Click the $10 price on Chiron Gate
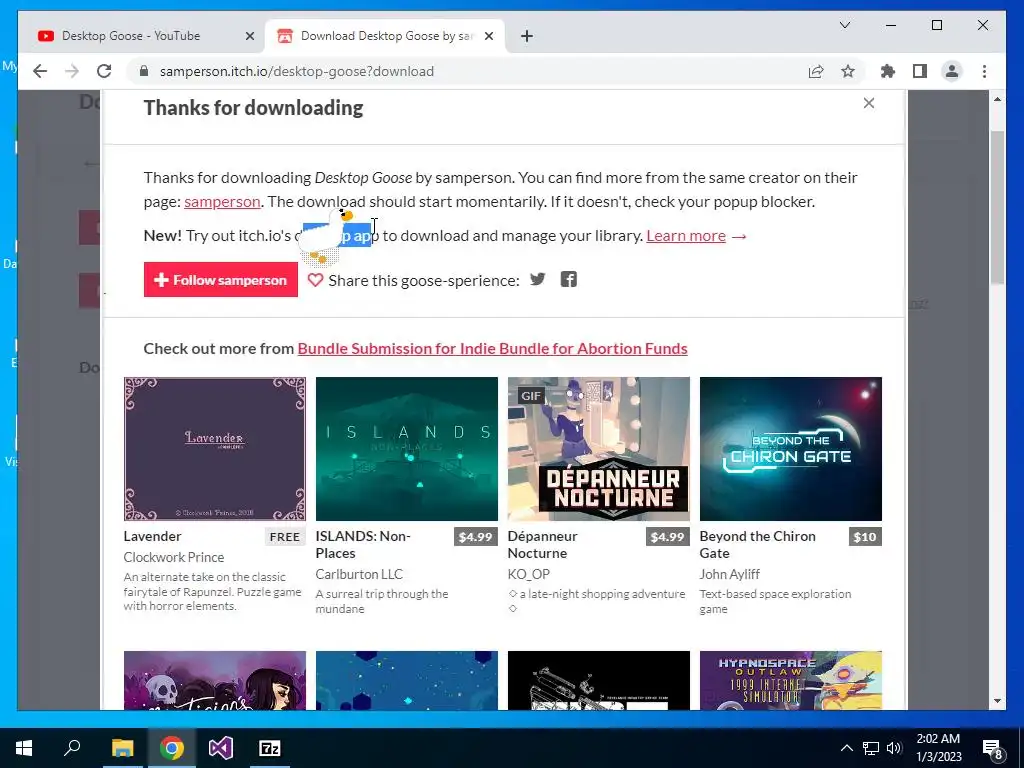 click(x=865, y=537)
